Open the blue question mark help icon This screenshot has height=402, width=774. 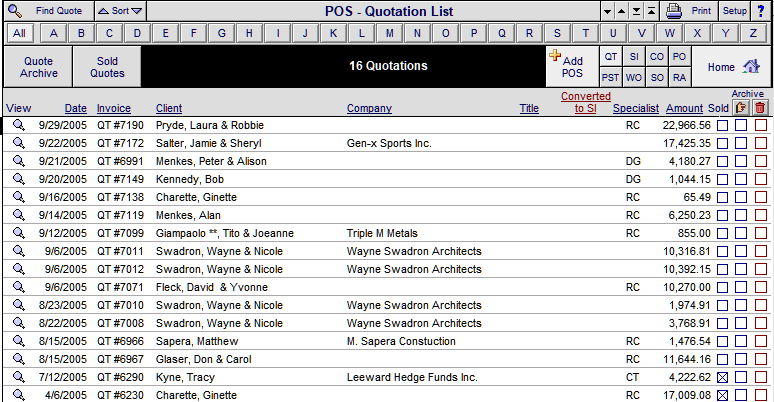(761, 11)
